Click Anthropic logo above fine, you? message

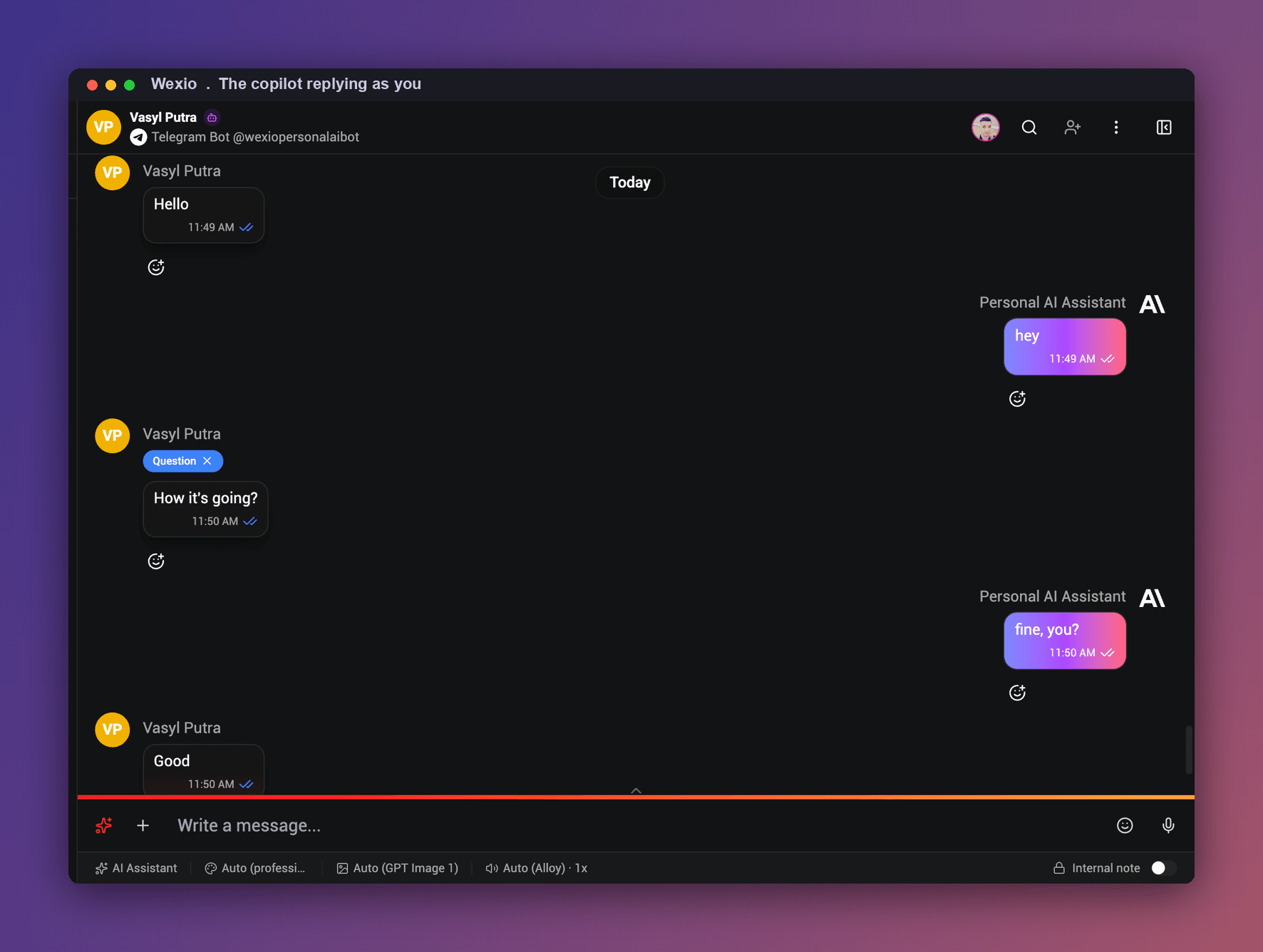pyautogui.click(x=1152, y=598)
